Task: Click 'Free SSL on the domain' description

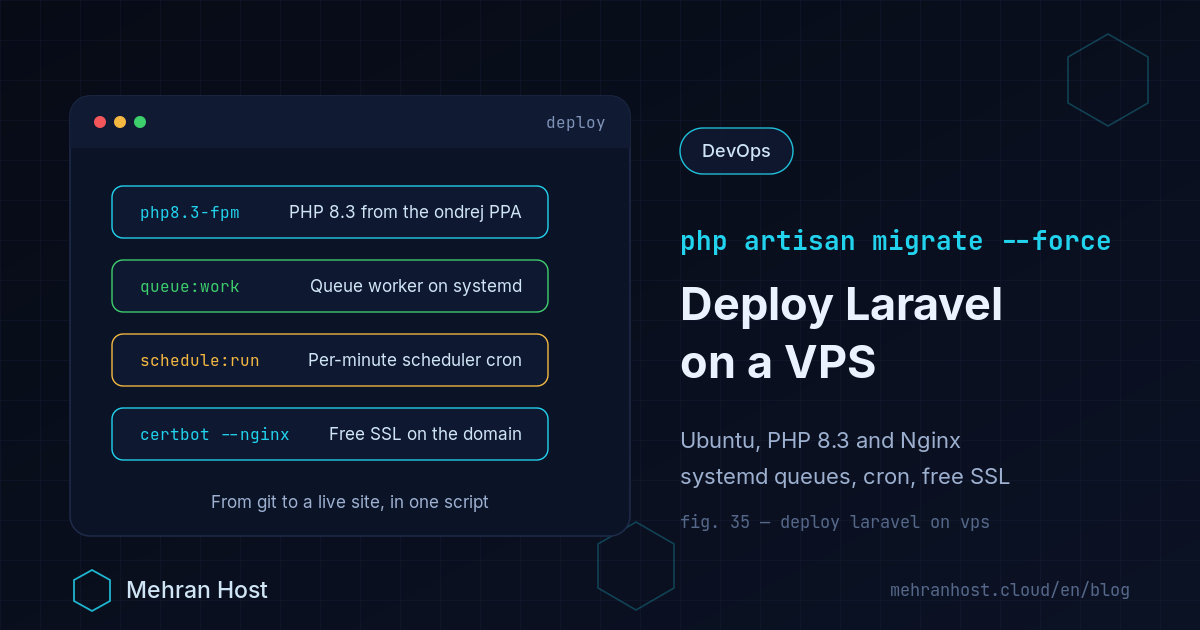Action: pos(425,434)
